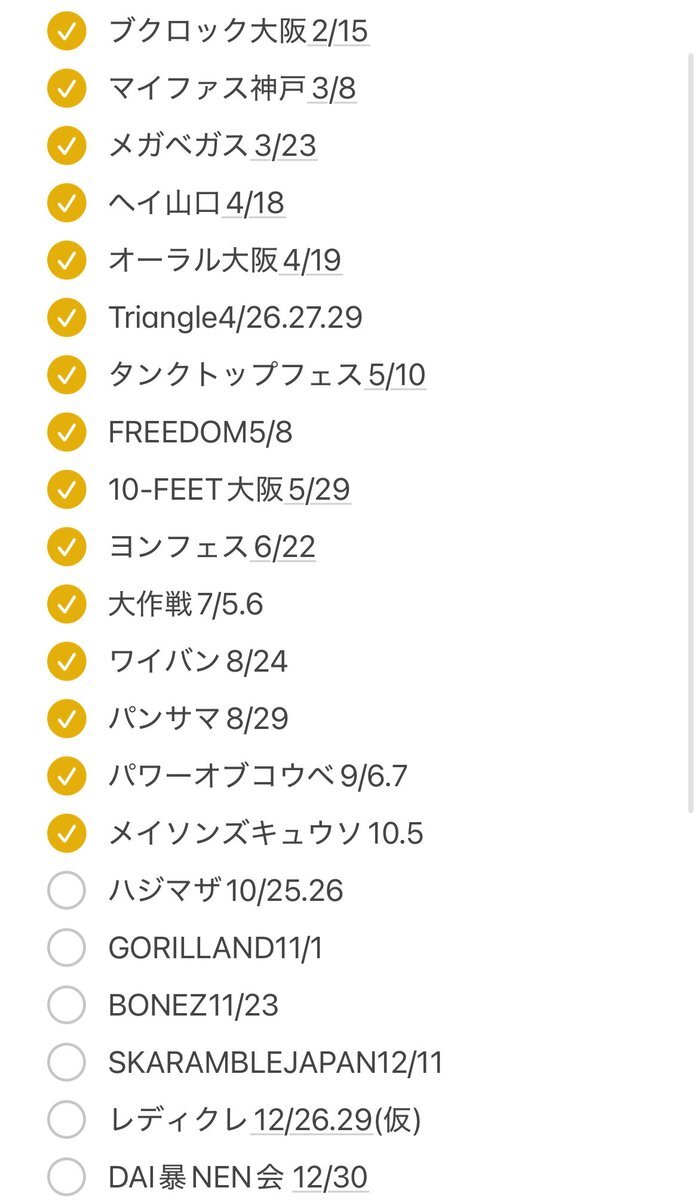Uncheck the 大作戦 7/5.6 item

(66, 604)
